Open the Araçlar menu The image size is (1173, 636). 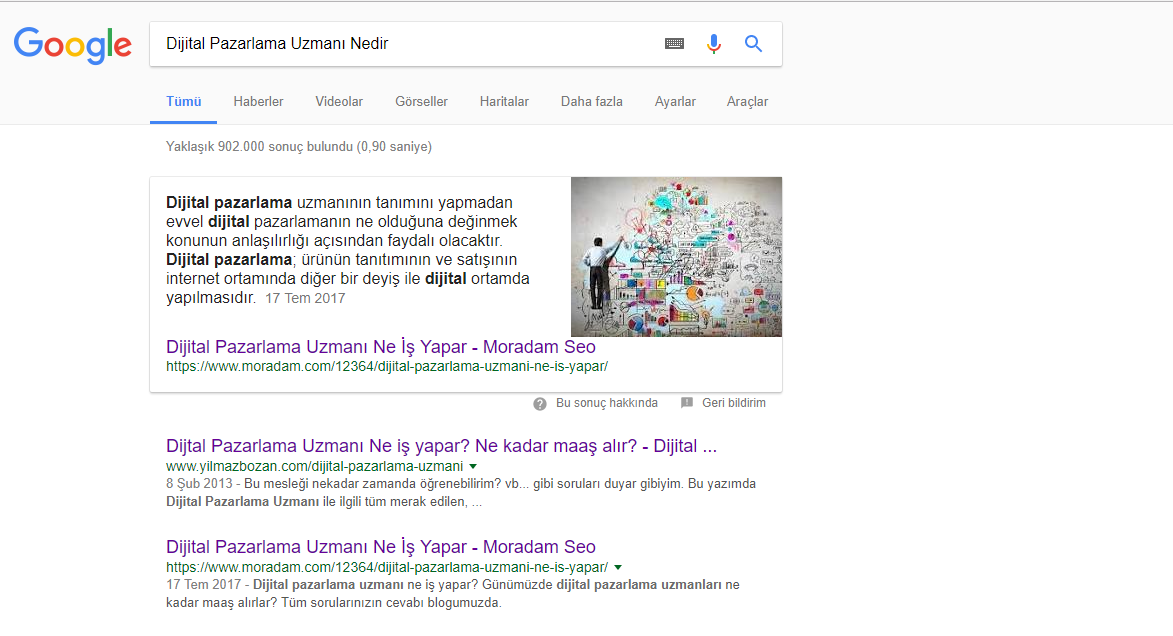coord(747,102)
